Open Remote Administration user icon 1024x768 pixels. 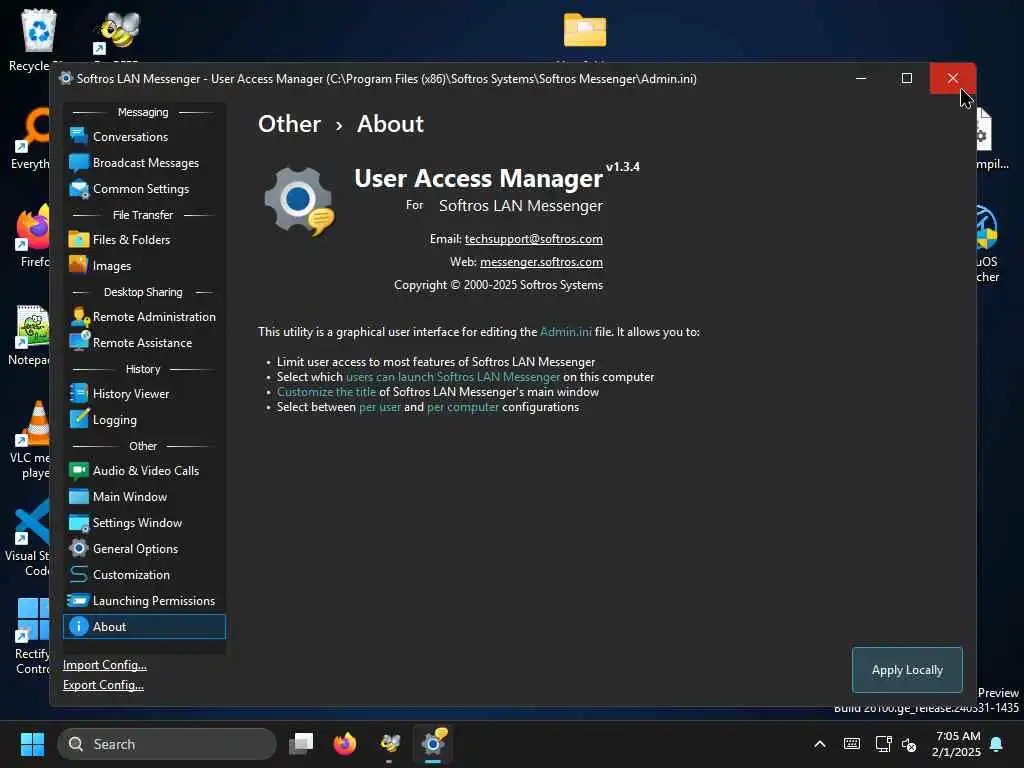[78, 316]
